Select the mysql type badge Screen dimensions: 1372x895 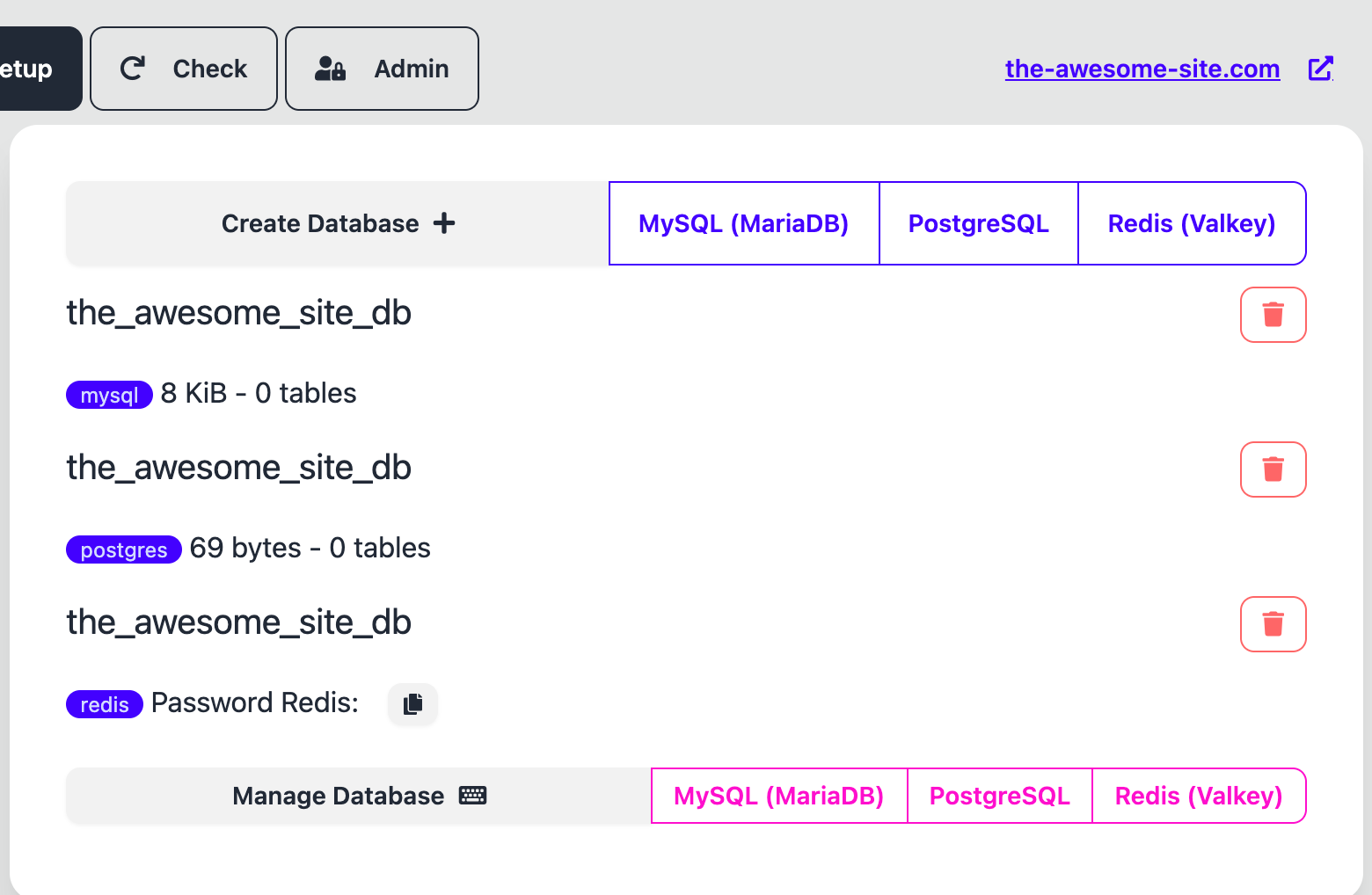coord(109,395)
